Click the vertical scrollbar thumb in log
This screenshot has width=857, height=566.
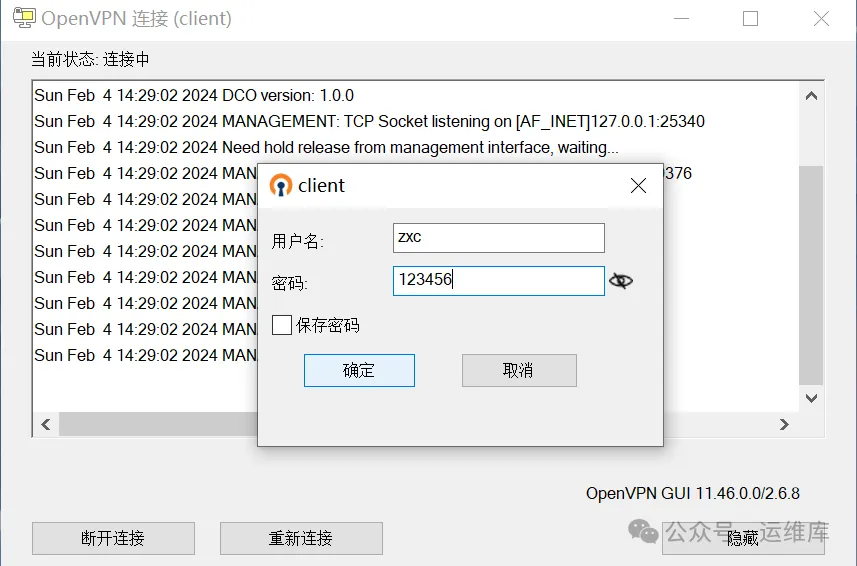[811, 275]
